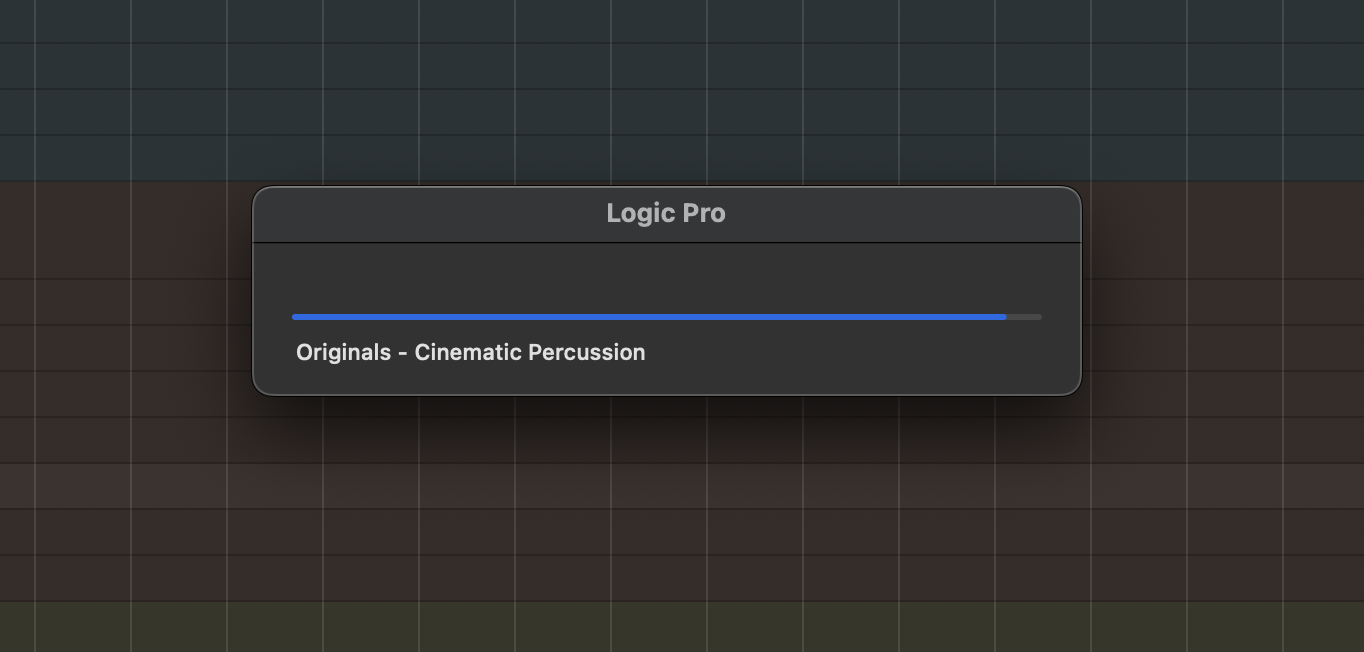Click the olive-green track lane at the bottom
Image resolution: width=1364 pixels, height=652 pixels.
coord(666,627)
